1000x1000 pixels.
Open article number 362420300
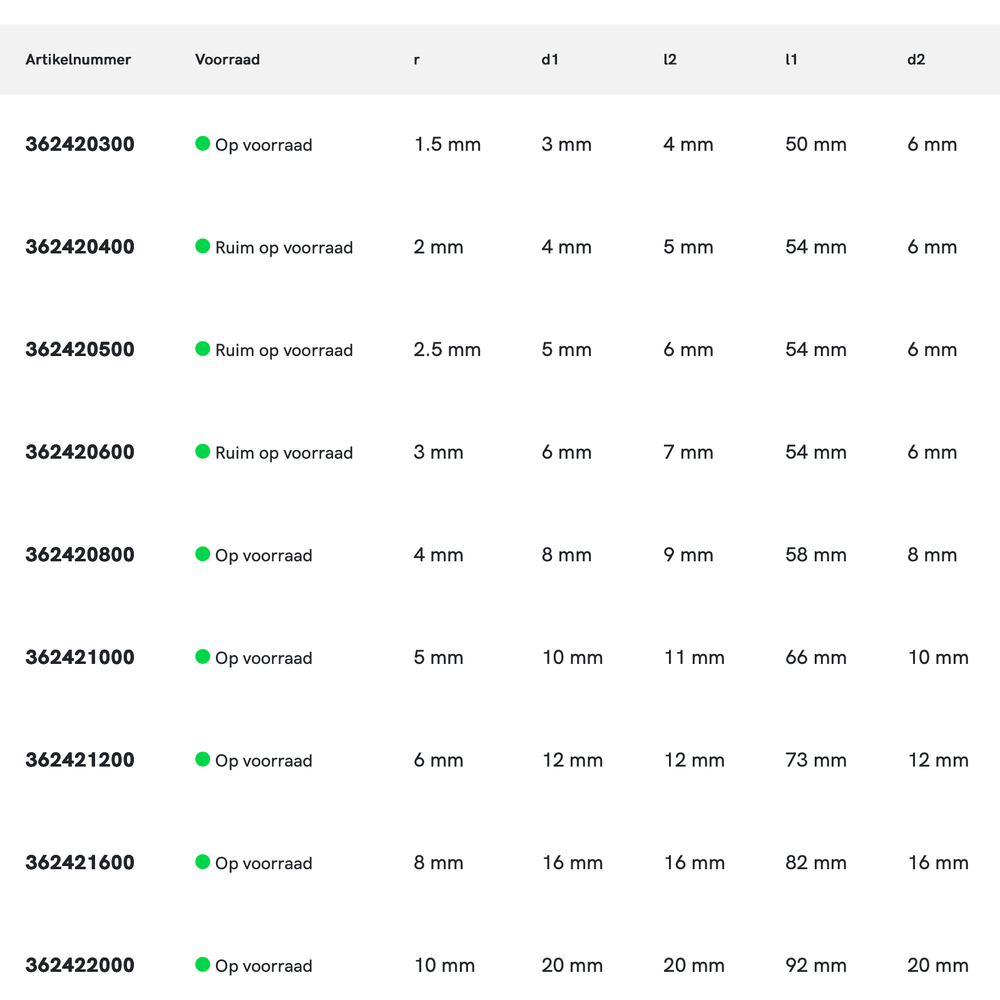point(80,145)
